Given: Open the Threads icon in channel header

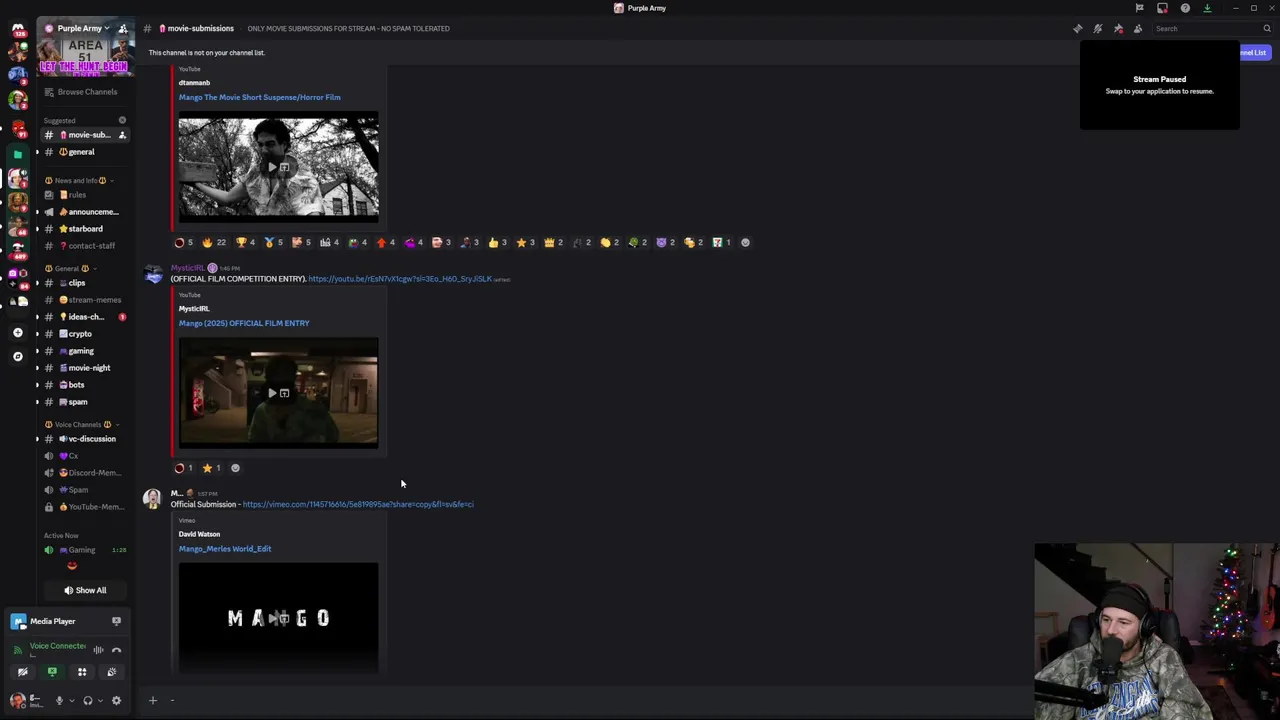Looking at the screenshot, I should click(x=1077, y=29).
